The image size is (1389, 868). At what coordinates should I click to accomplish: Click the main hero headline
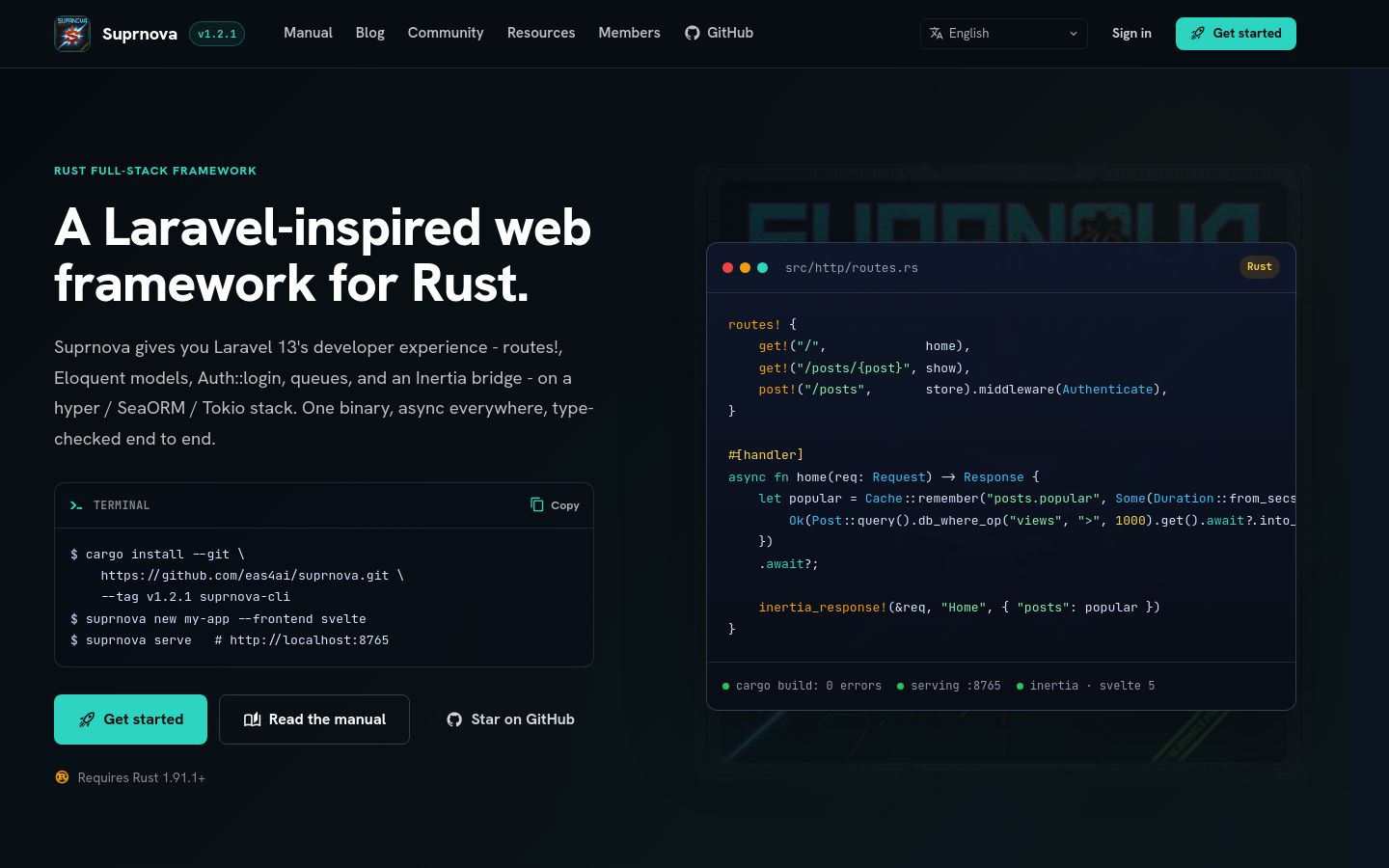point(323,255)
